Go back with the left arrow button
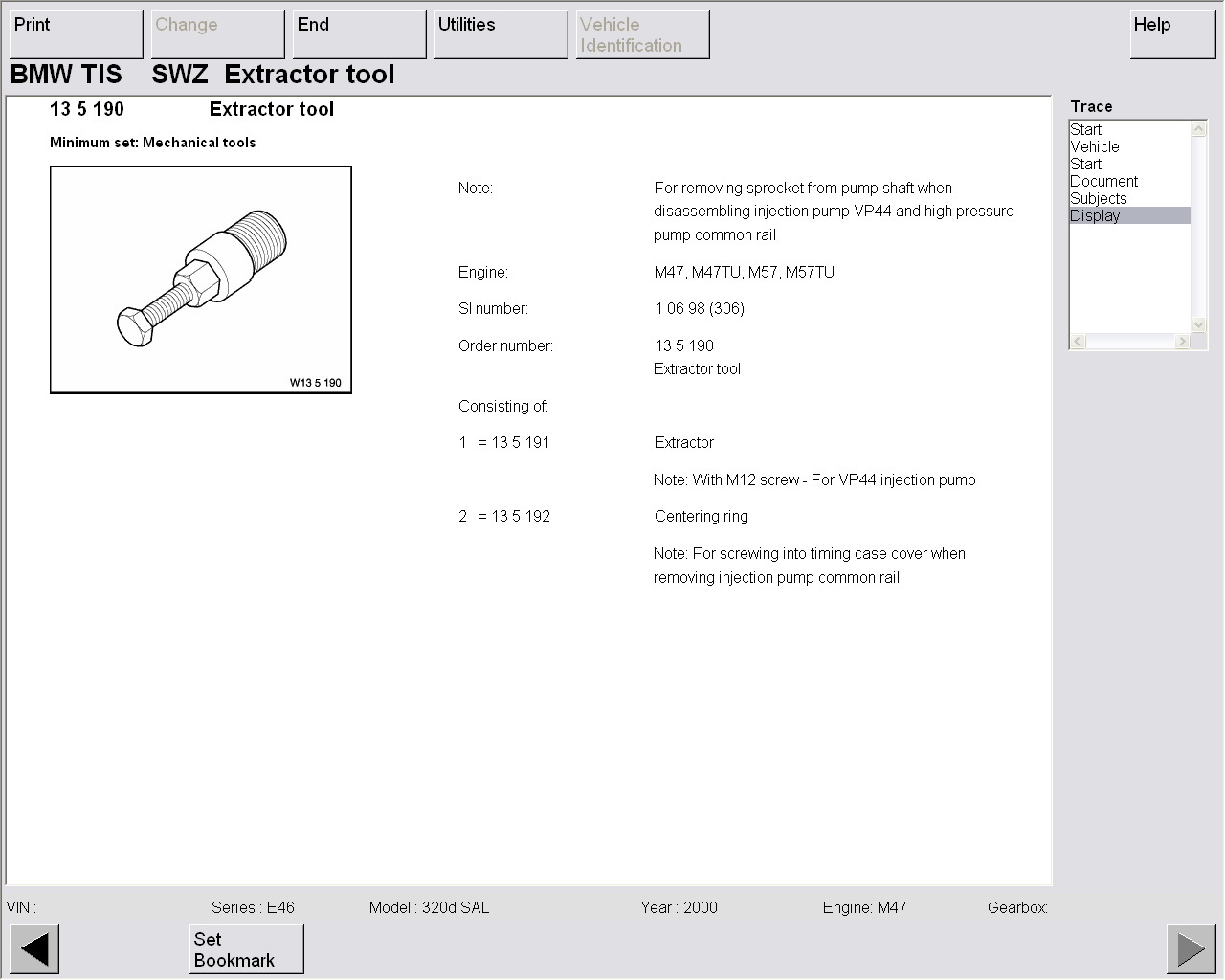The width and height of the screenshot is (1225, 980). (x=34, y=949)
